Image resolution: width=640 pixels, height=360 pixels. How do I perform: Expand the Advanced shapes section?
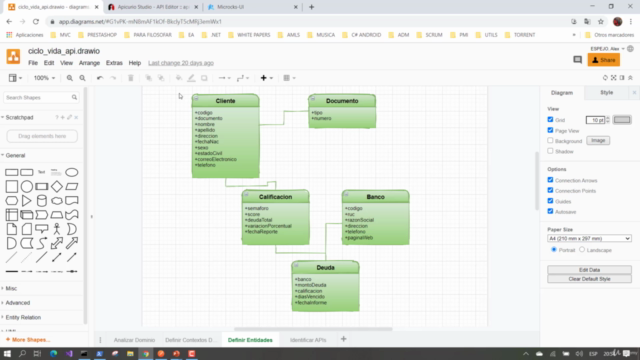click(18, 303)
